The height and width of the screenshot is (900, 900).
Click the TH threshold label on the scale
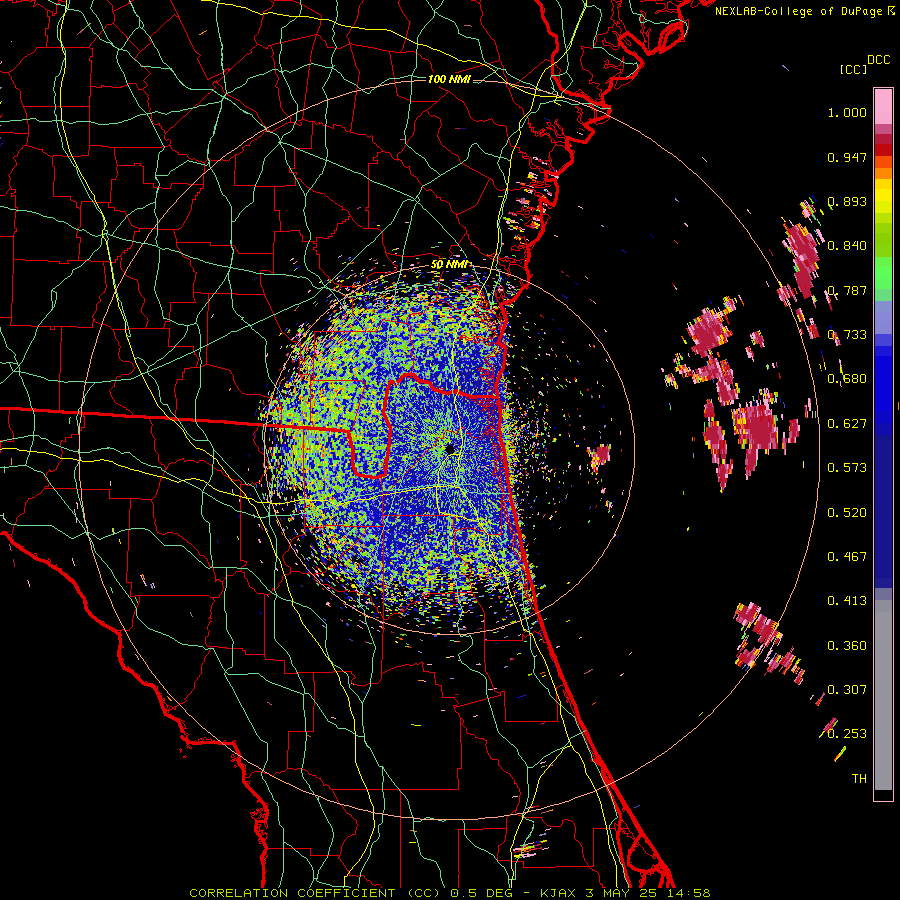click(x=859, y=779)
